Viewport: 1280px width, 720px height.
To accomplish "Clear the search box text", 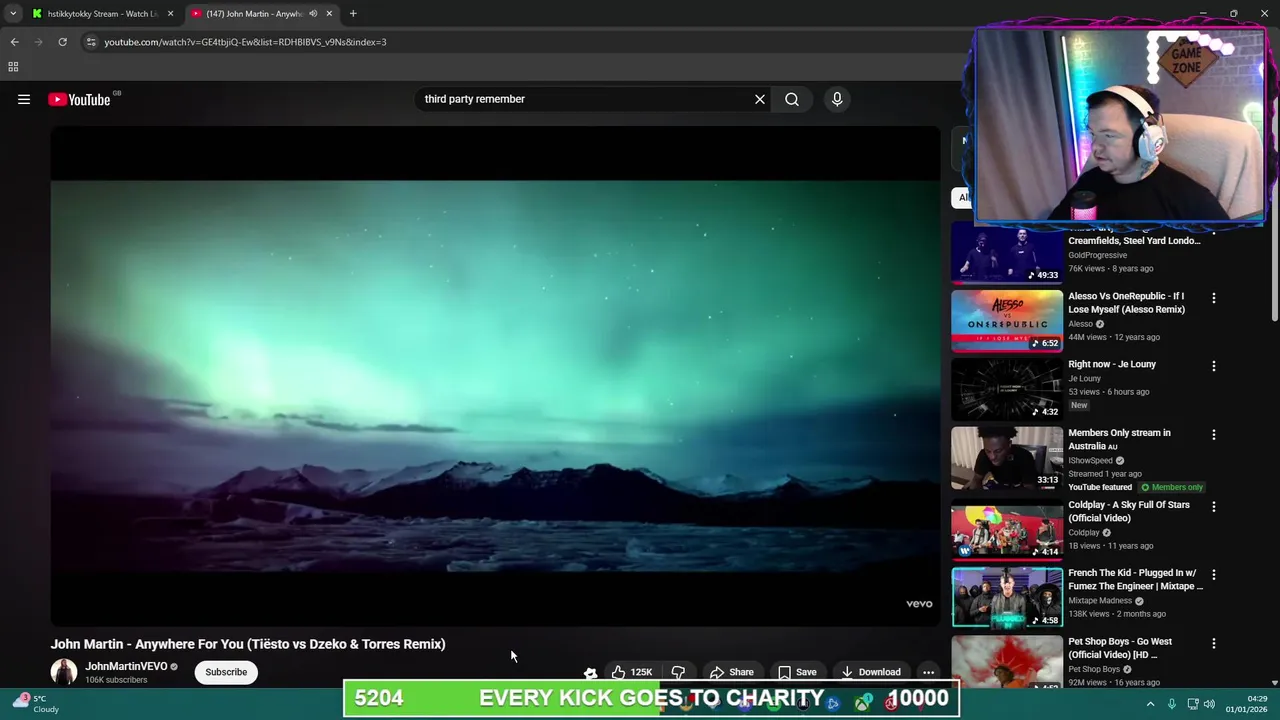I will [x=760, y=99].
